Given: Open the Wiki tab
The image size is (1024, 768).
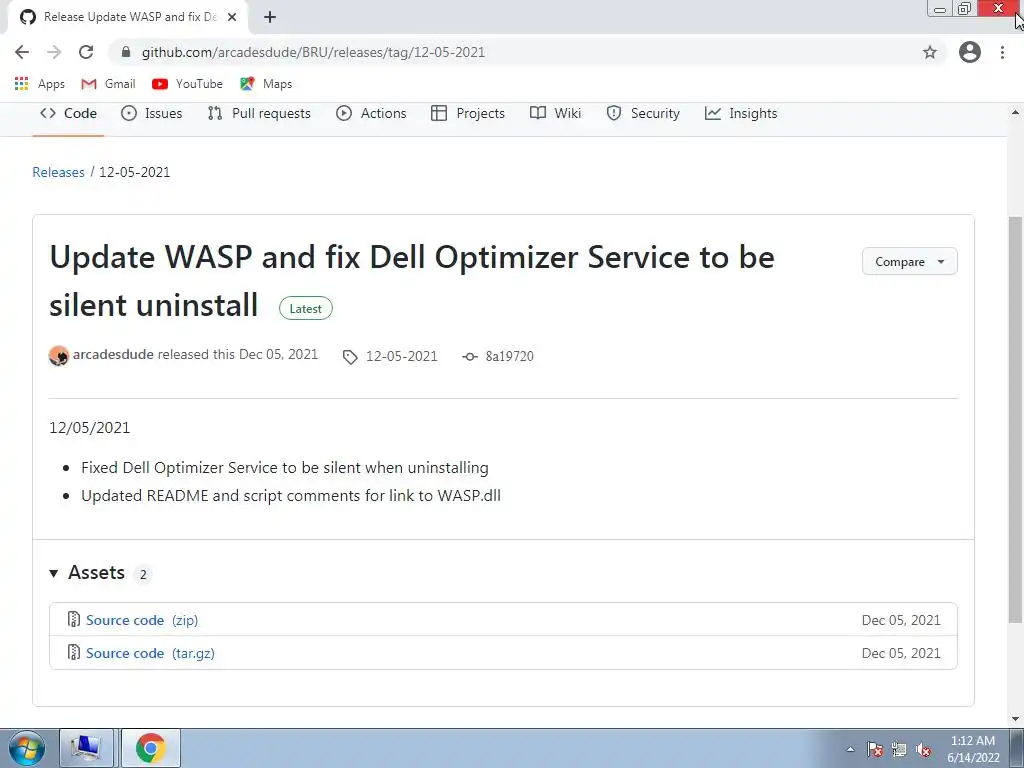Looking at the screenshot, I should pos(556,114).
